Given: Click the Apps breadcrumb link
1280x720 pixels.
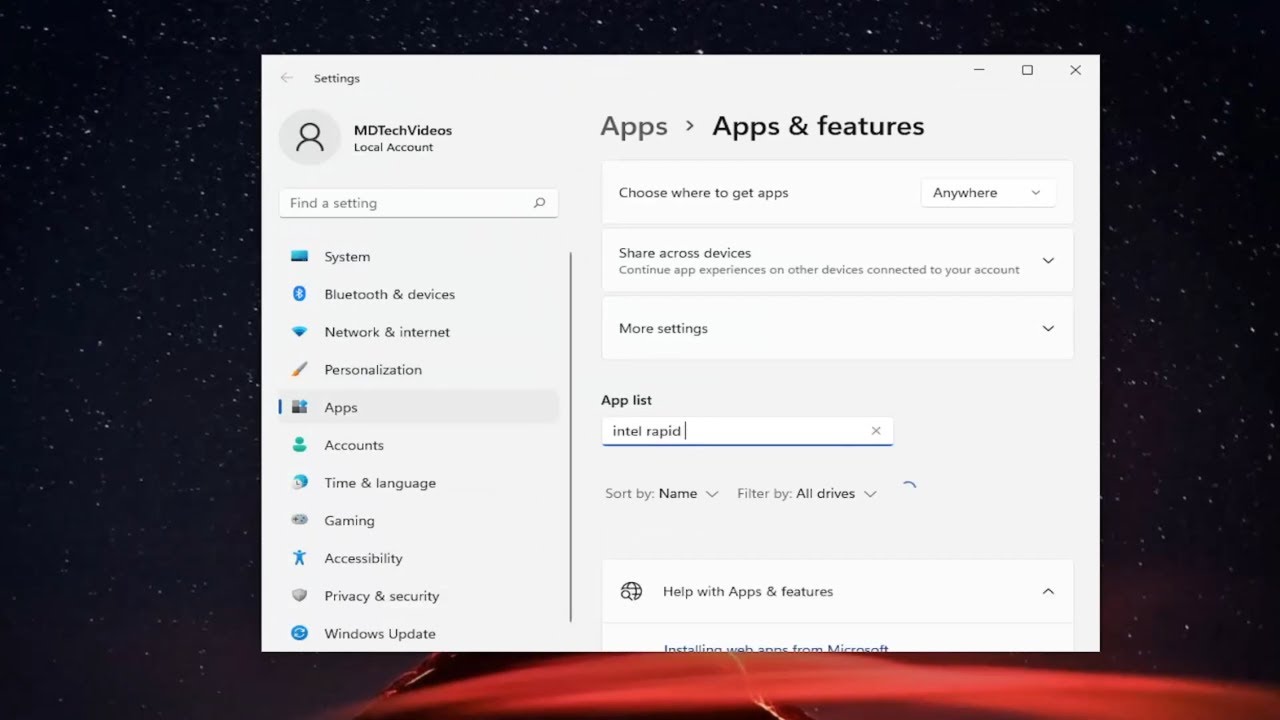Looking at the screenshot, I should [634, 127].
